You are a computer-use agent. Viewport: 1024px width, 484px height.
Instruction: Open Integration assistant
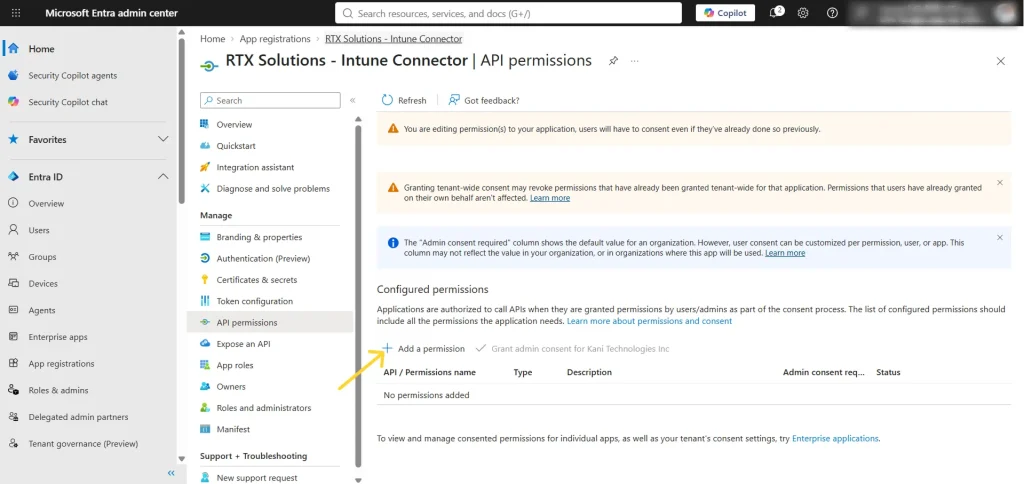[x=255, y=168]
